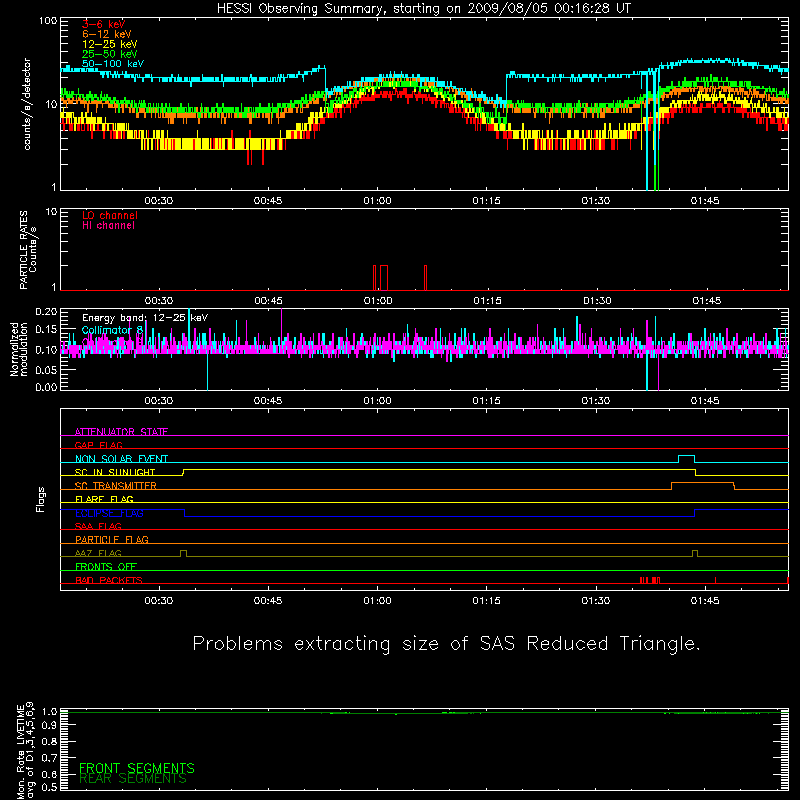Viewport: 800px width, 800px height.
Task: Click the 'Problems extracting size of SAS' message
Action: point(446,644)
